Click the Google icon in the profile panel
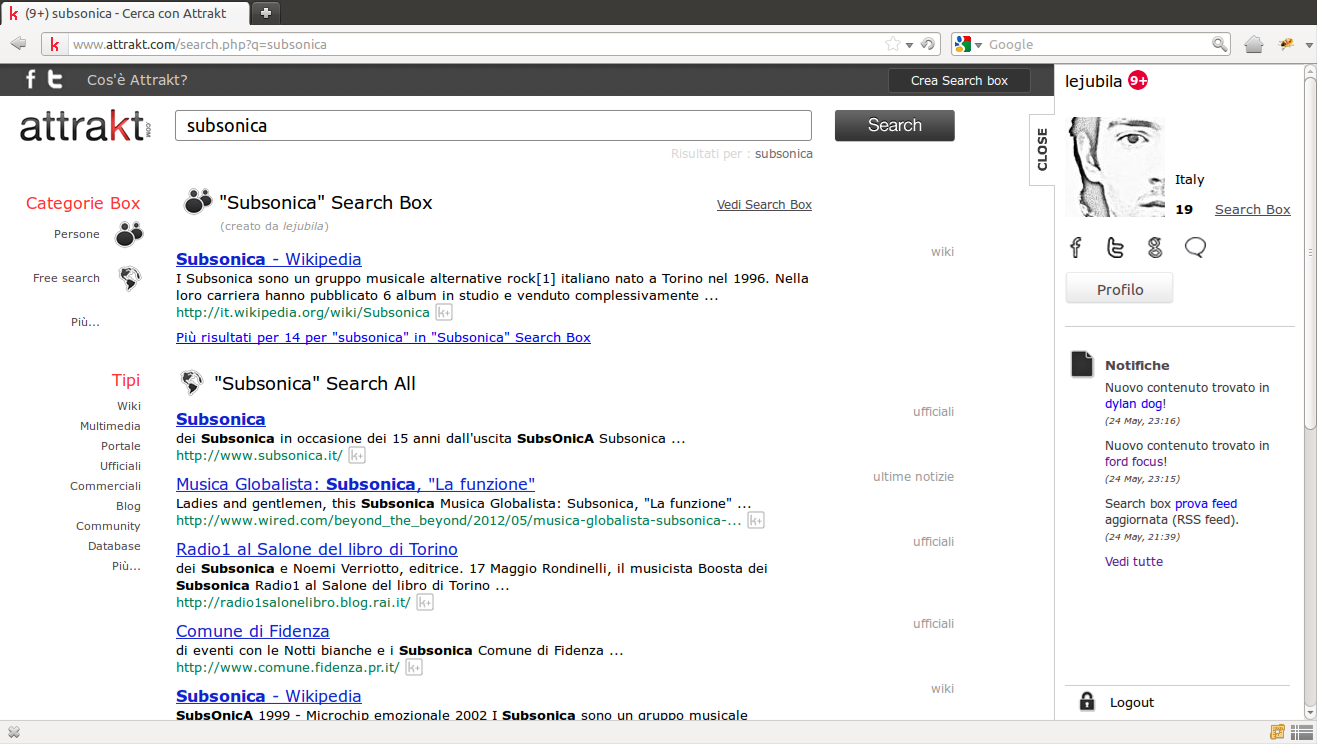 point(1155,247)
